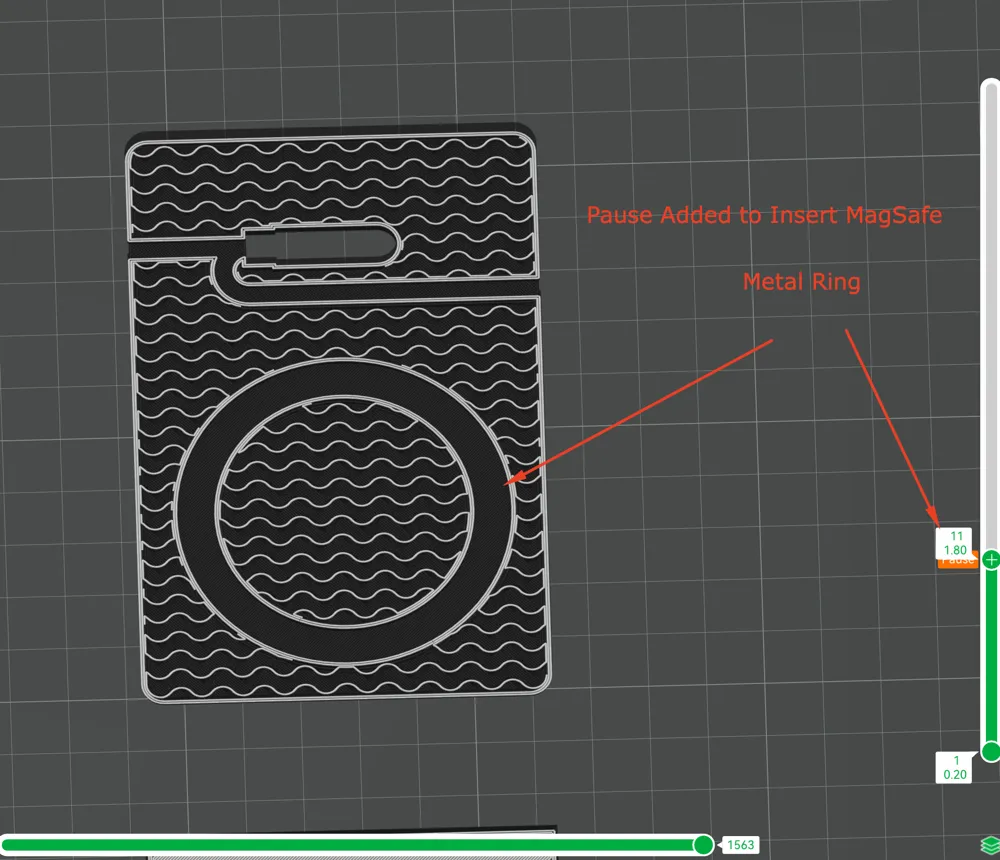Click the green filled vertical slider track
The image size is (1000, 860).
991,656
